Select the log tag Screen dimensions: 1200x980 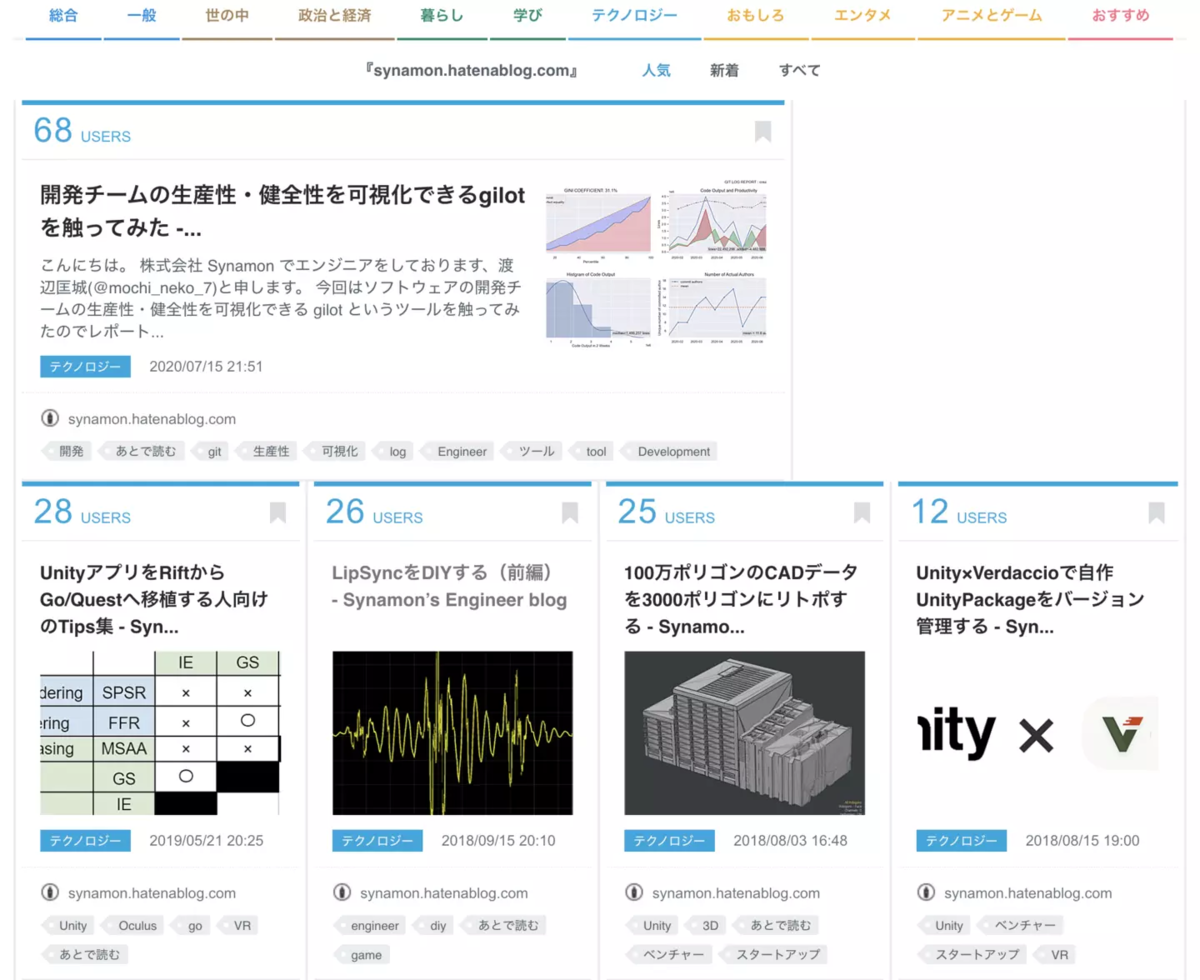(x=394, y=451)
